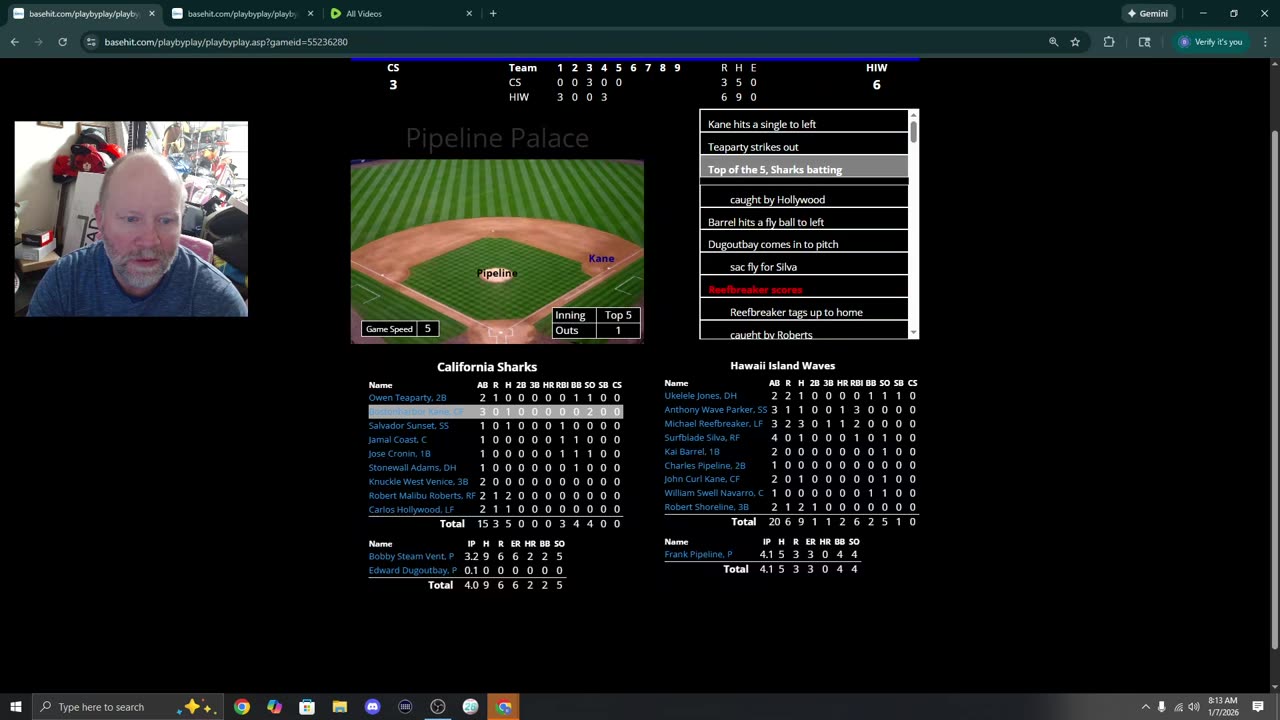1280x720 pixels.
Task: Select 'Barrel hits a fly ball to left'
Action: [x=804, y=222]
